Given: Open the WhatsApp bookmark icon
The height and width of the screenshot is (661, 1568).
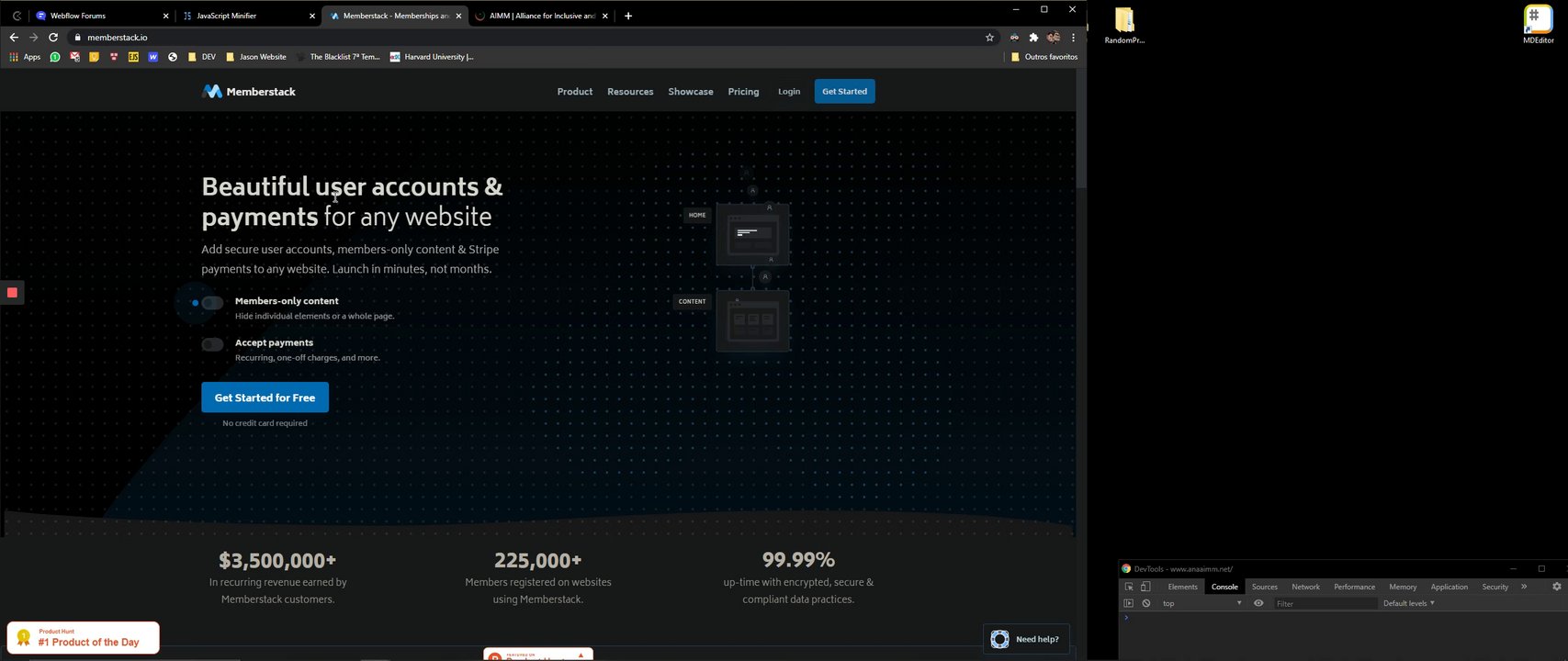Looking at the screenshot, I should 55,57.
